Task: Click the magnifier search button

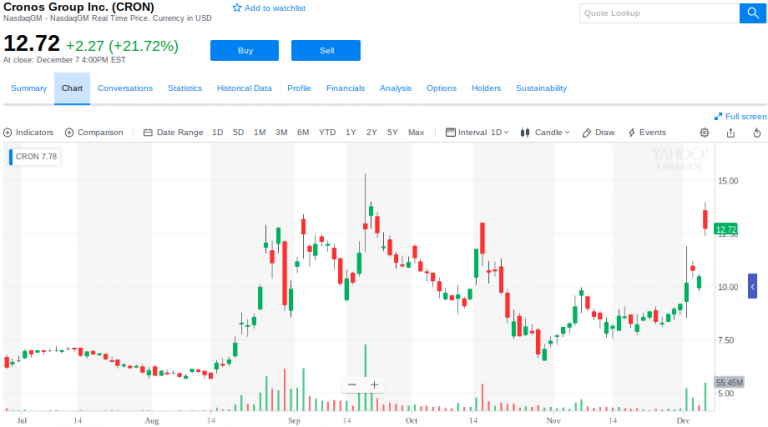Action: pyautogui.click(x=752, y=13)
